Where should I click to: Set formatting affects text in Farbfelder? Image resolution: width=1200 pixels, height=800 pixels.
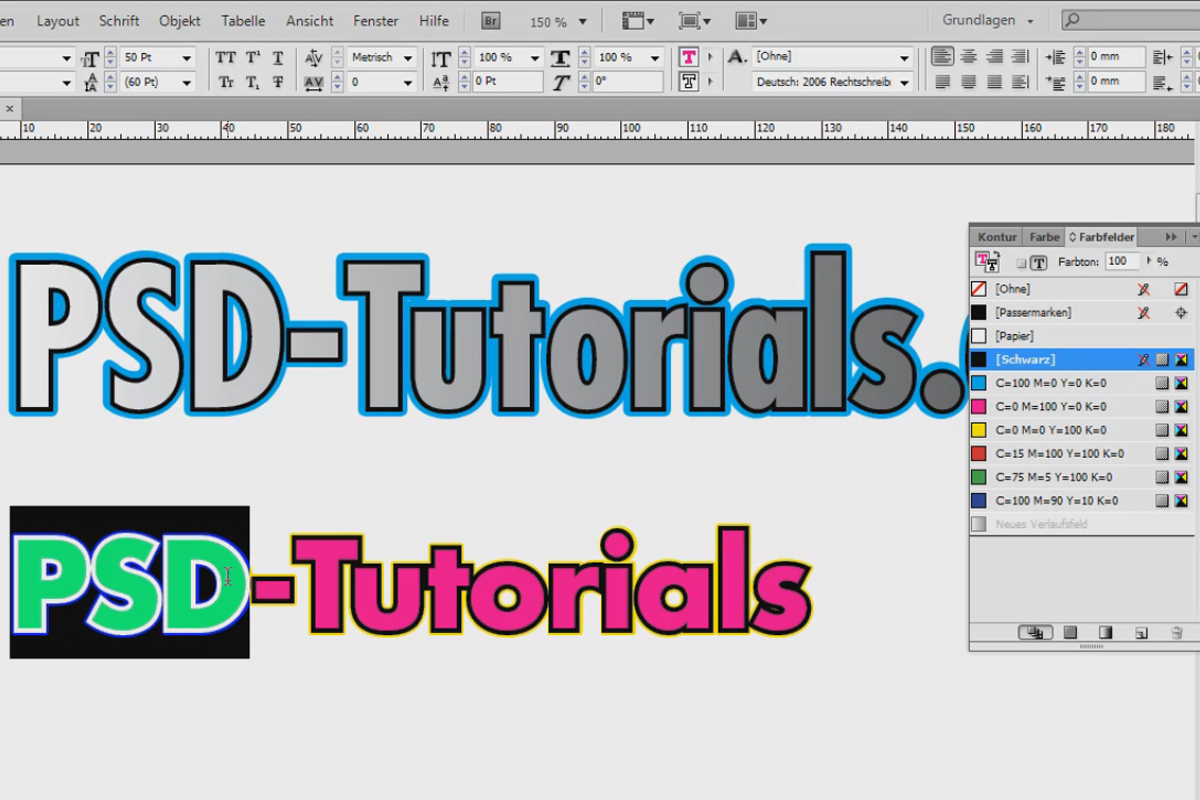coord(1039,262)
